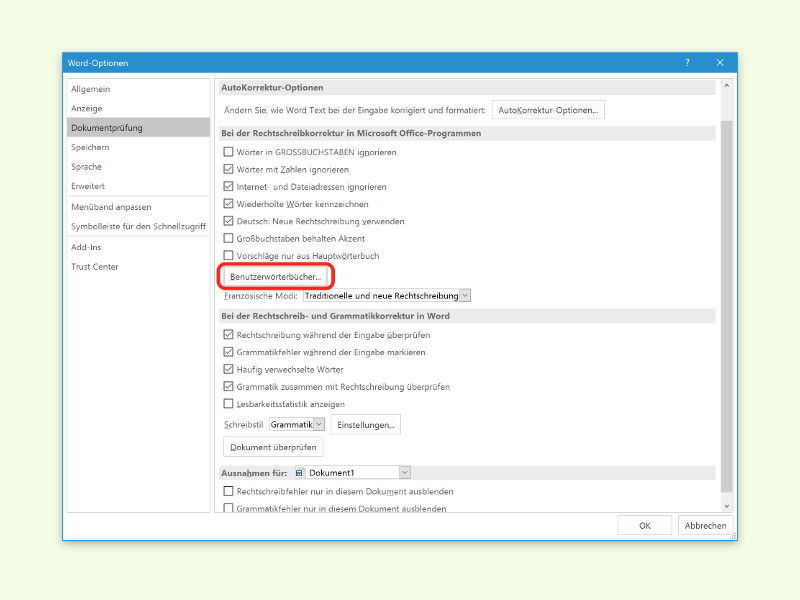Click the scrollbar down arrow
Screen dimensions: 800x600
pos(727,506)
